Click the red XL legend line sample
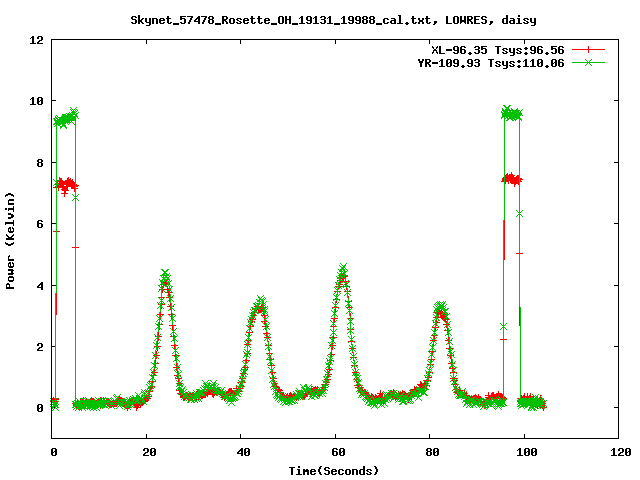This screenshot has height=480, width=640. [x=588, y=50]
